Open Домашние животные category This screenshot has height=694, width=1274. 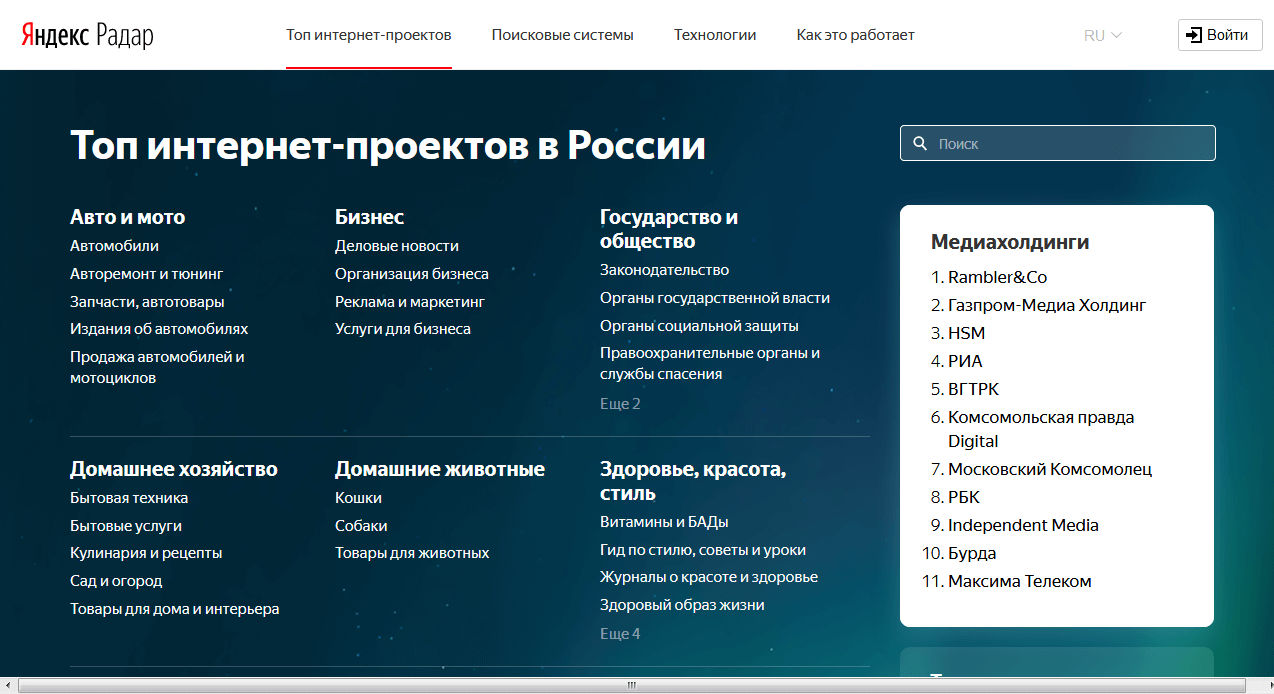click(440, 469)
